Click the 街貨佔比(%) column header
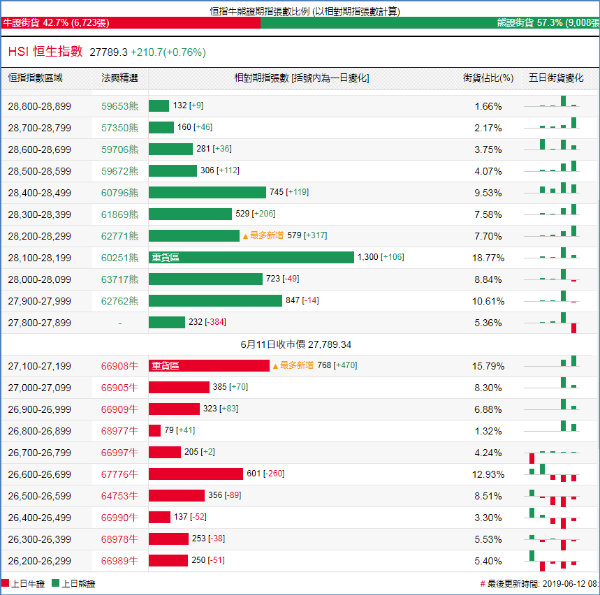The height and width of the screenshot is (595, 600). point(488,78)
